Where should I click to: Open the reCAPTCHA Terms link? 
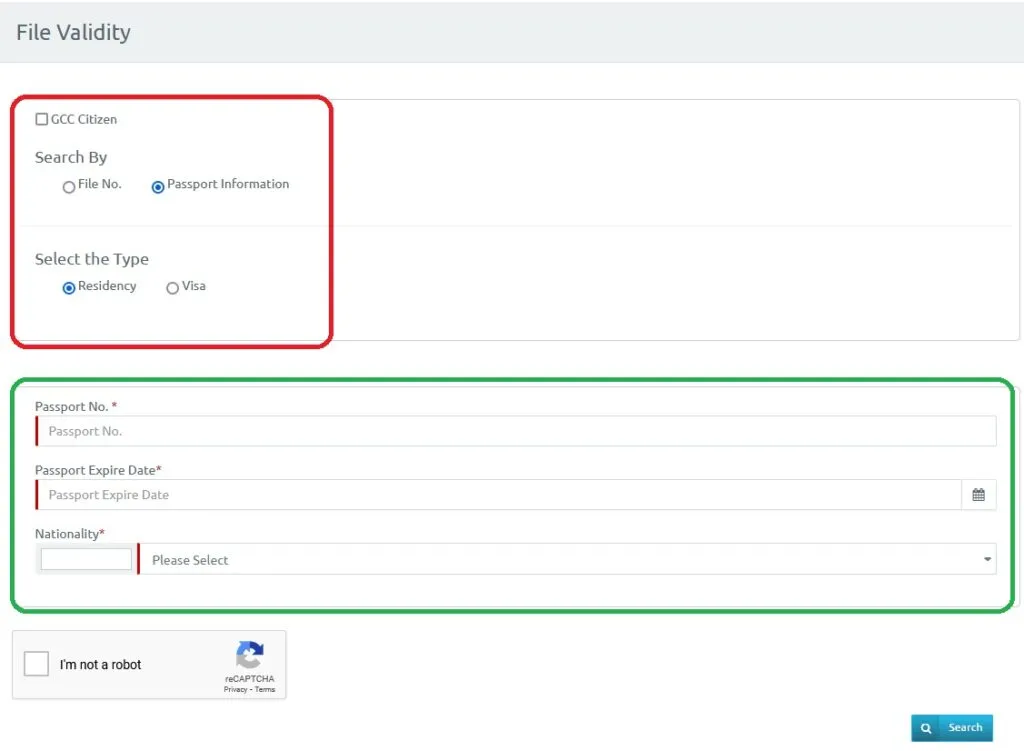265,690
